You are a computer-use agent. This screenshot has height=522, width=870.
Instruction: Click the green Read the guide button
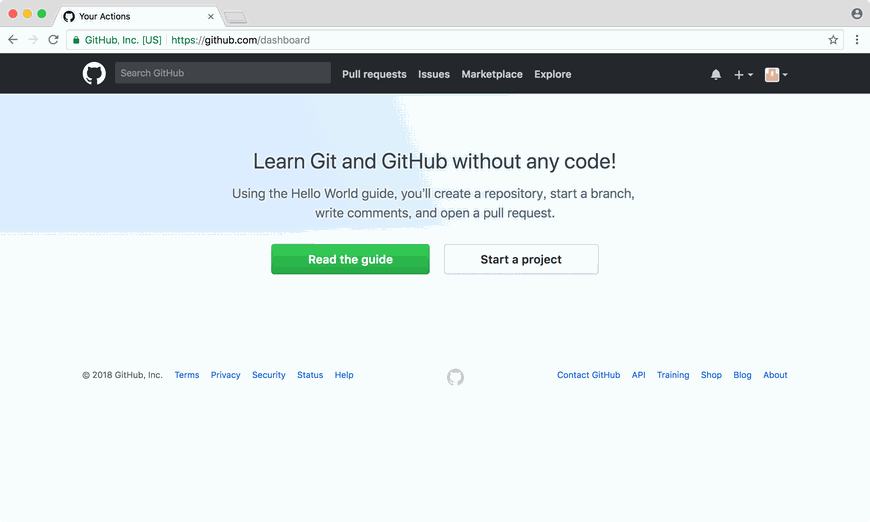point(350,259)
